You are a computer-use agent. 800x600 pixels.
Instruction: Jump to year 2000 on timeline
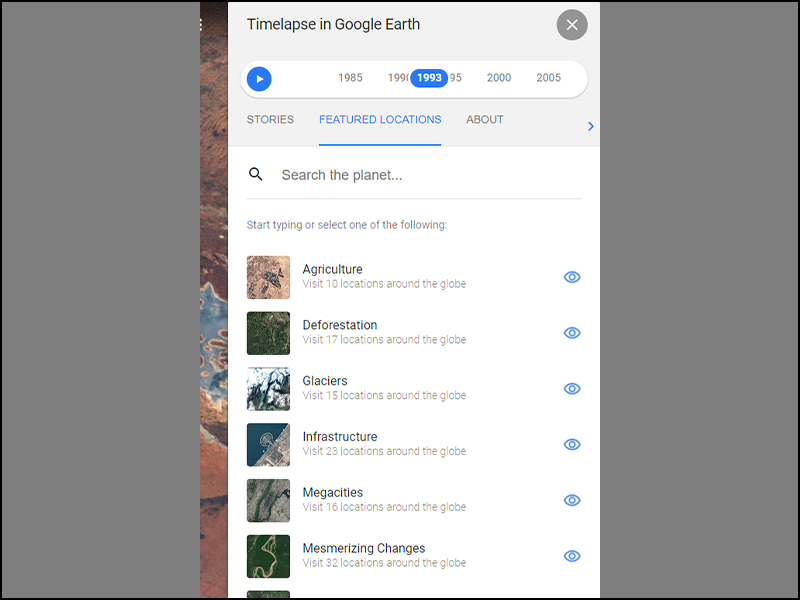(x=499, y=78)
